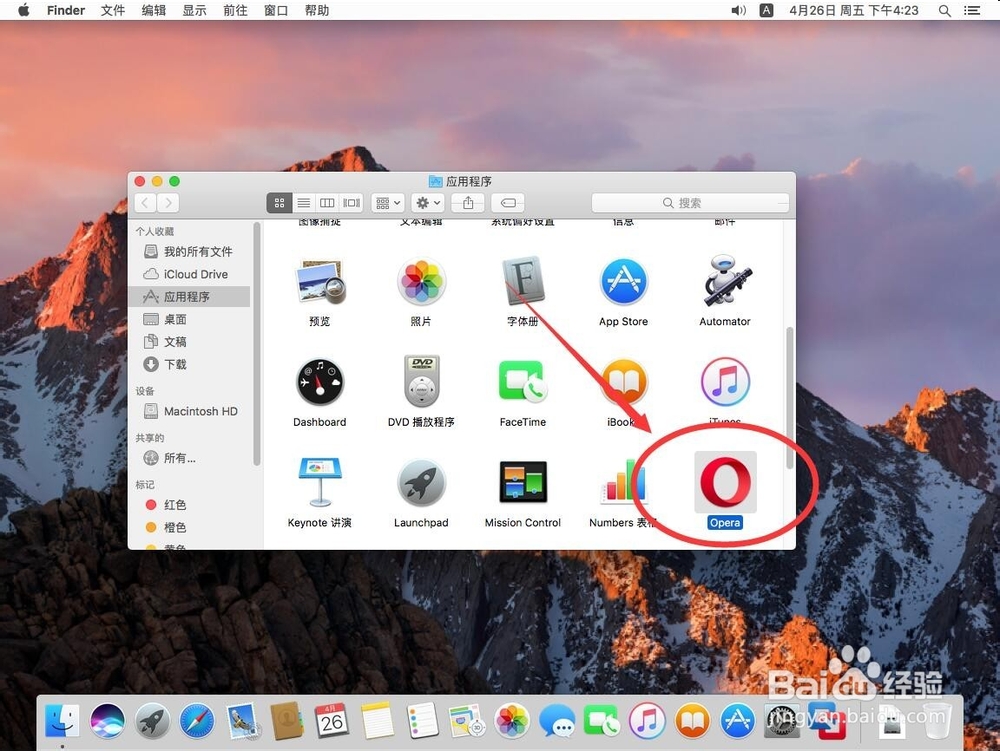Open the 编辑 (Edit) menu

click(154, 10)
